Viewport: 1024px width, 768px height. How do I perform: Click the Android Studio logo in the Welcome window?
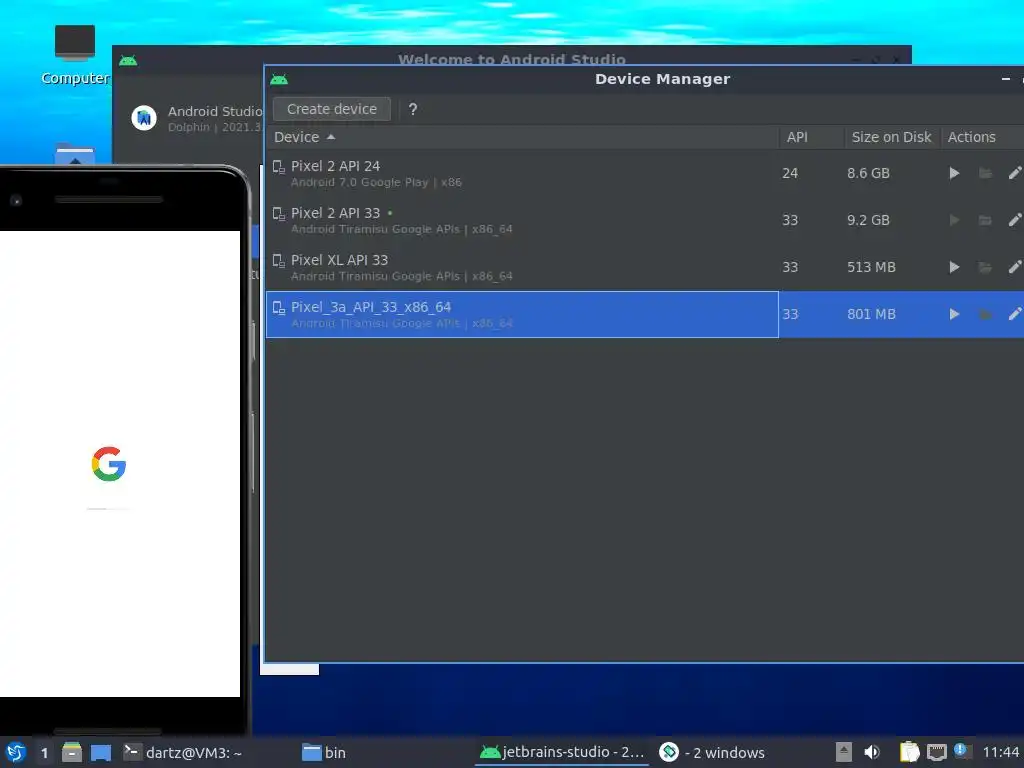coord(144,118)
